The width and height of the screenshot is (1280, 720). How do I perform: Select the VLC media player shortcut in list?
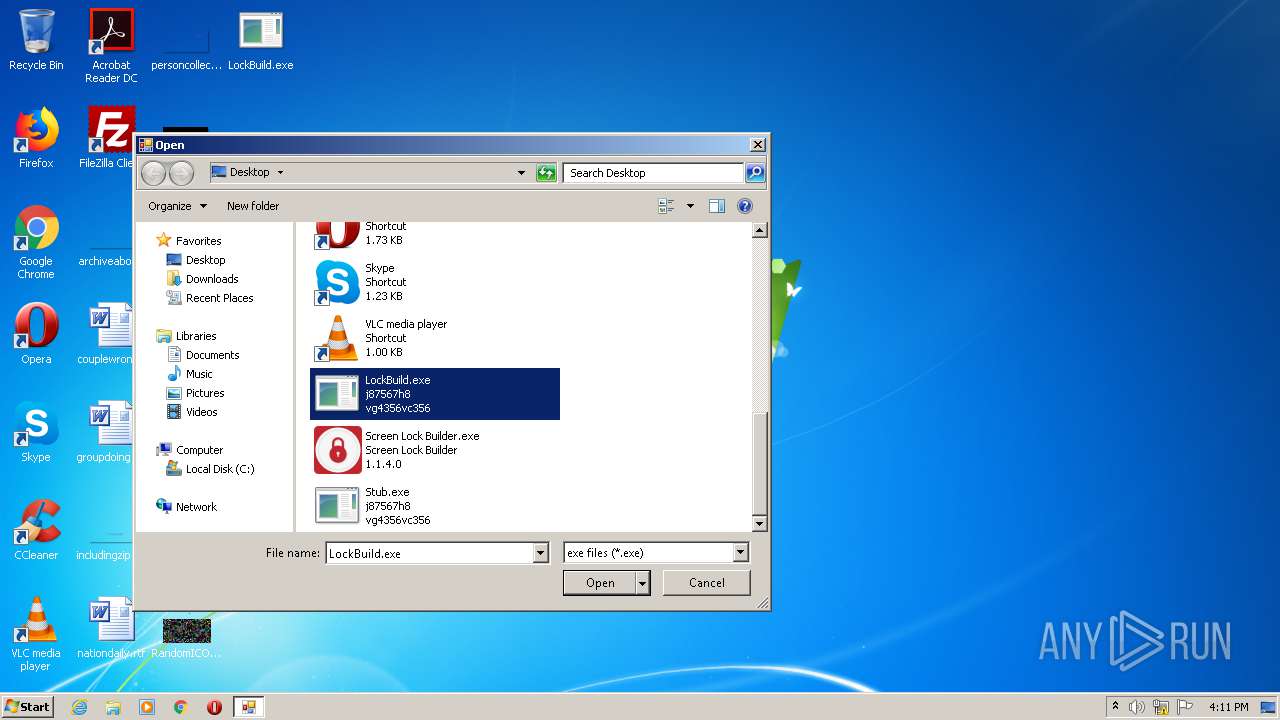coord(435,338)
